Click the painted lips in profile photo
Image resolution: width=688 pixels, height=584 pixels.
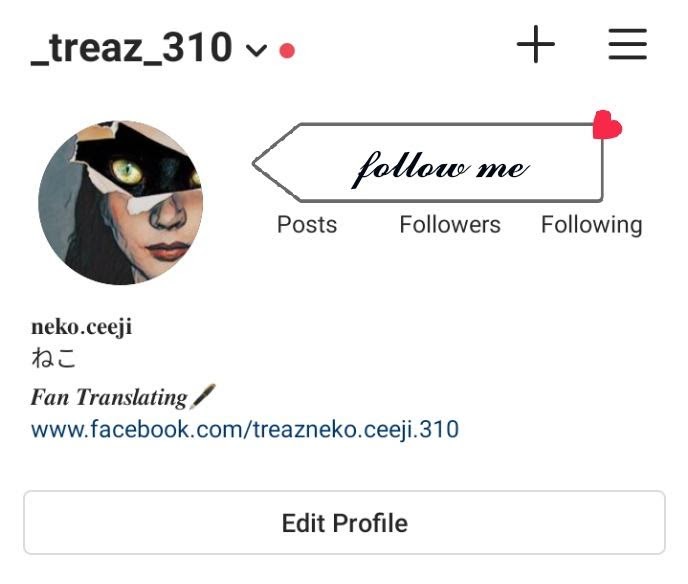coord(167,251)
